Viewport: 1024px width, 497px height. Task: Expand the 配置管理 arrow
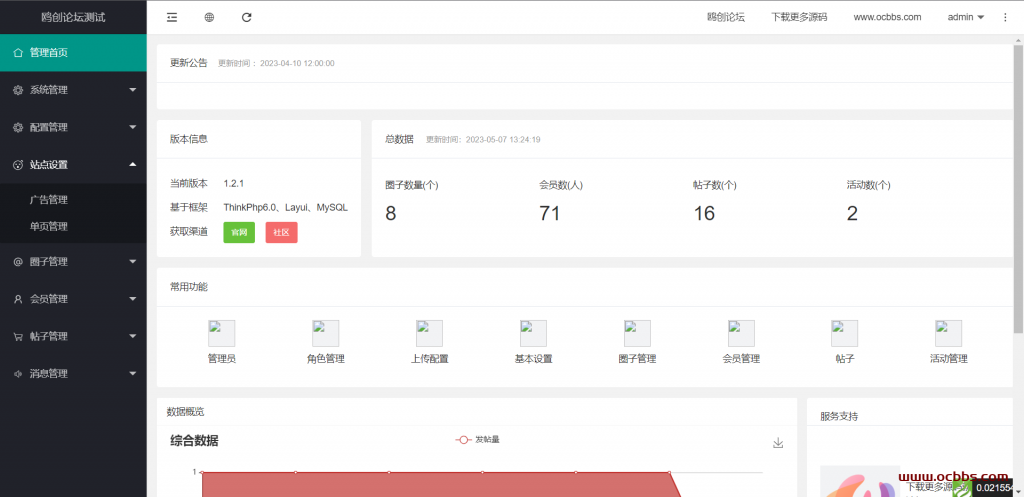(x=133, y=127)
